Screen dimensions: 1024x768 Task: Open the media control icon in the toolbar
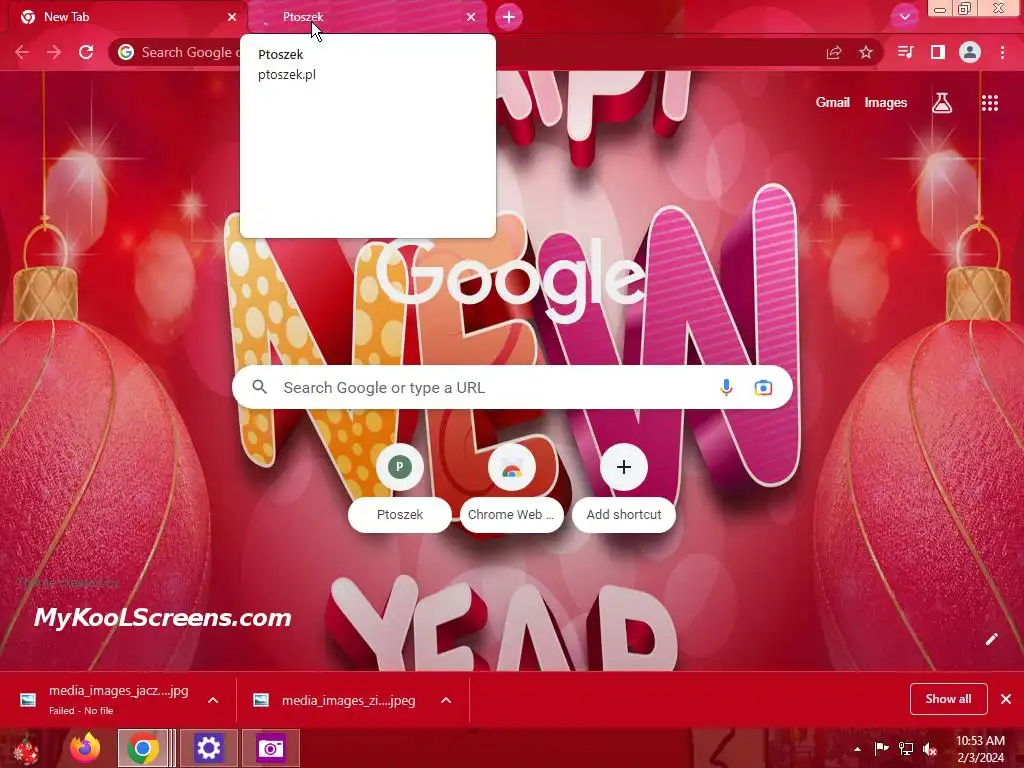[905, 52]
